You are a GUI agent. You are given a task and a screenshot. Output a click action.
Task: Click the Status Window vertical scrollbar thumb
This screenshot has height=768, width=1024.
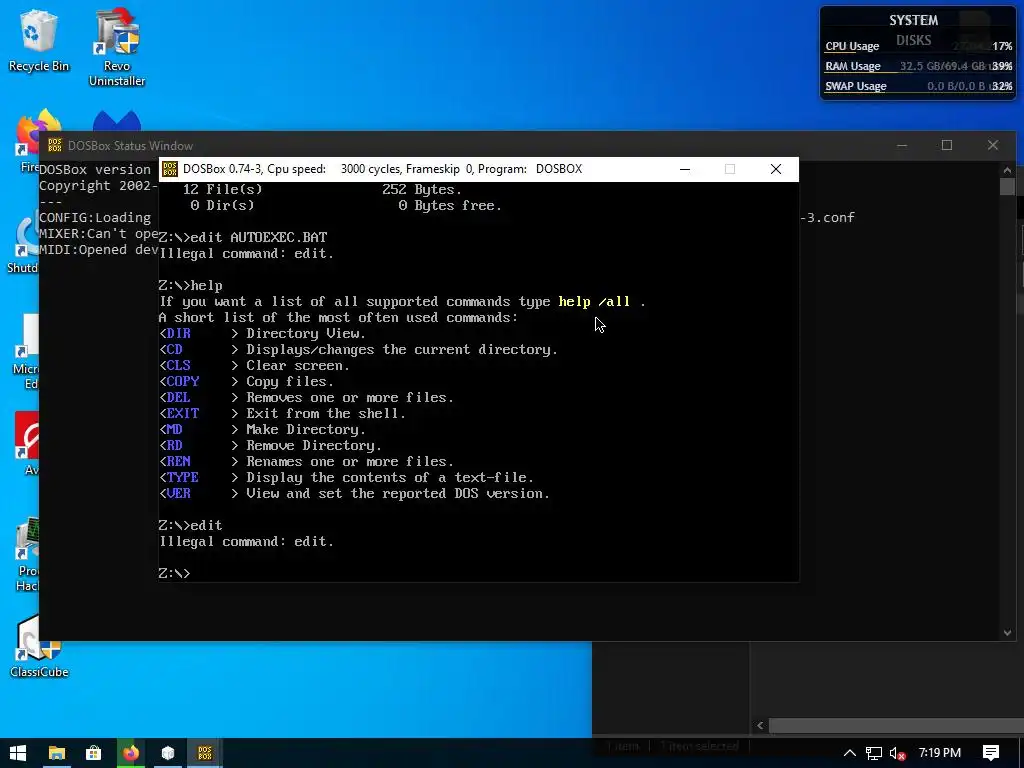coord(1007,187)
